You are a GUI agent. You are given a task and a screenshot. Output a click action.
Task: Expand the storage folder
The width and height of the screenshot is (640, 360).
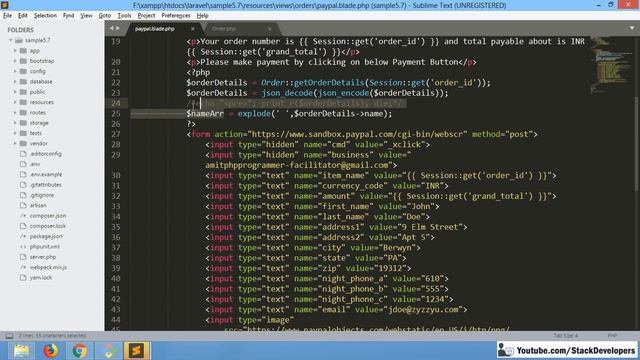(x=16, y=123)
